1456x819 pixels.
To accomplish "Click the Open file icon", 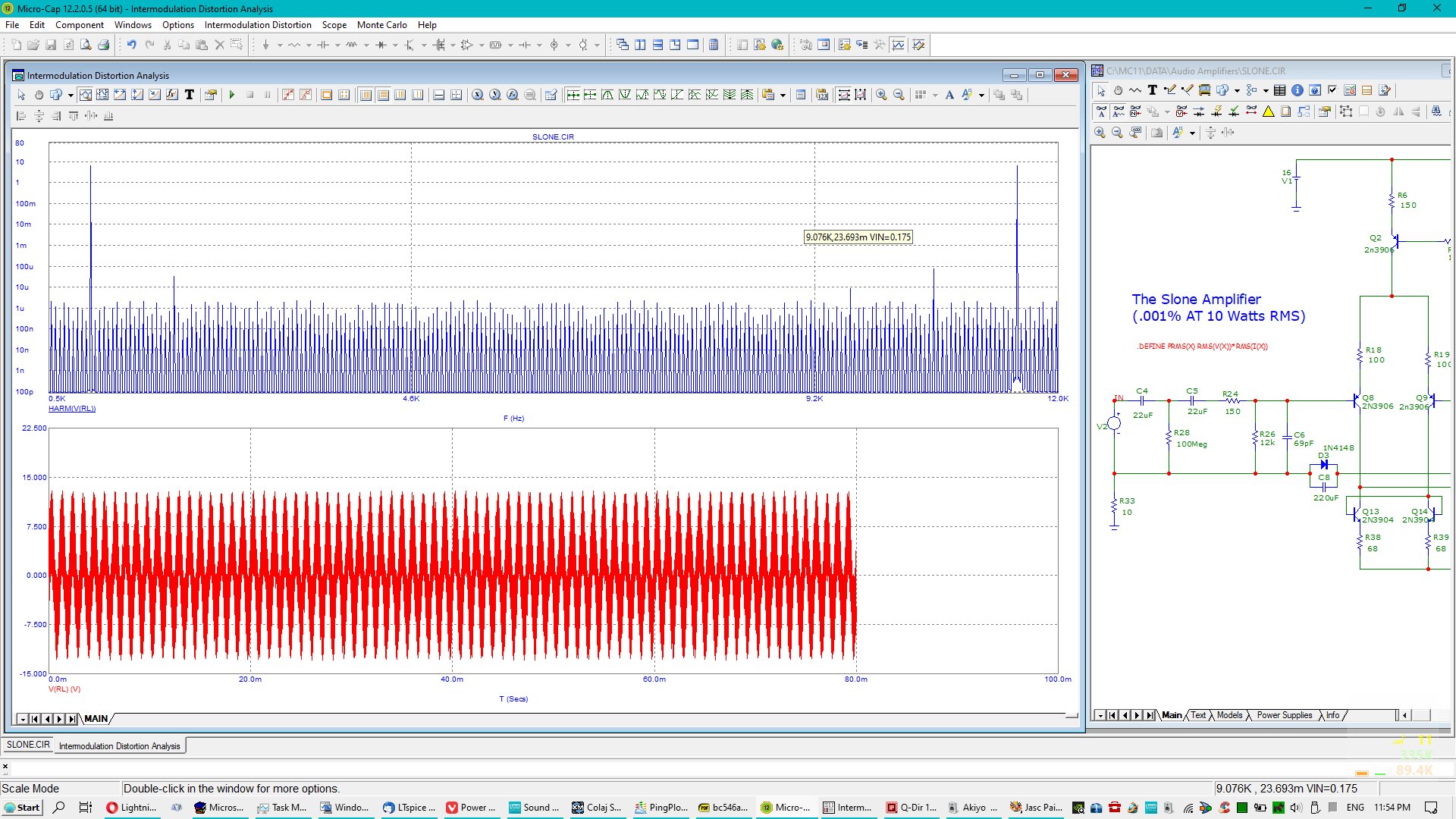I will point(33,45).
